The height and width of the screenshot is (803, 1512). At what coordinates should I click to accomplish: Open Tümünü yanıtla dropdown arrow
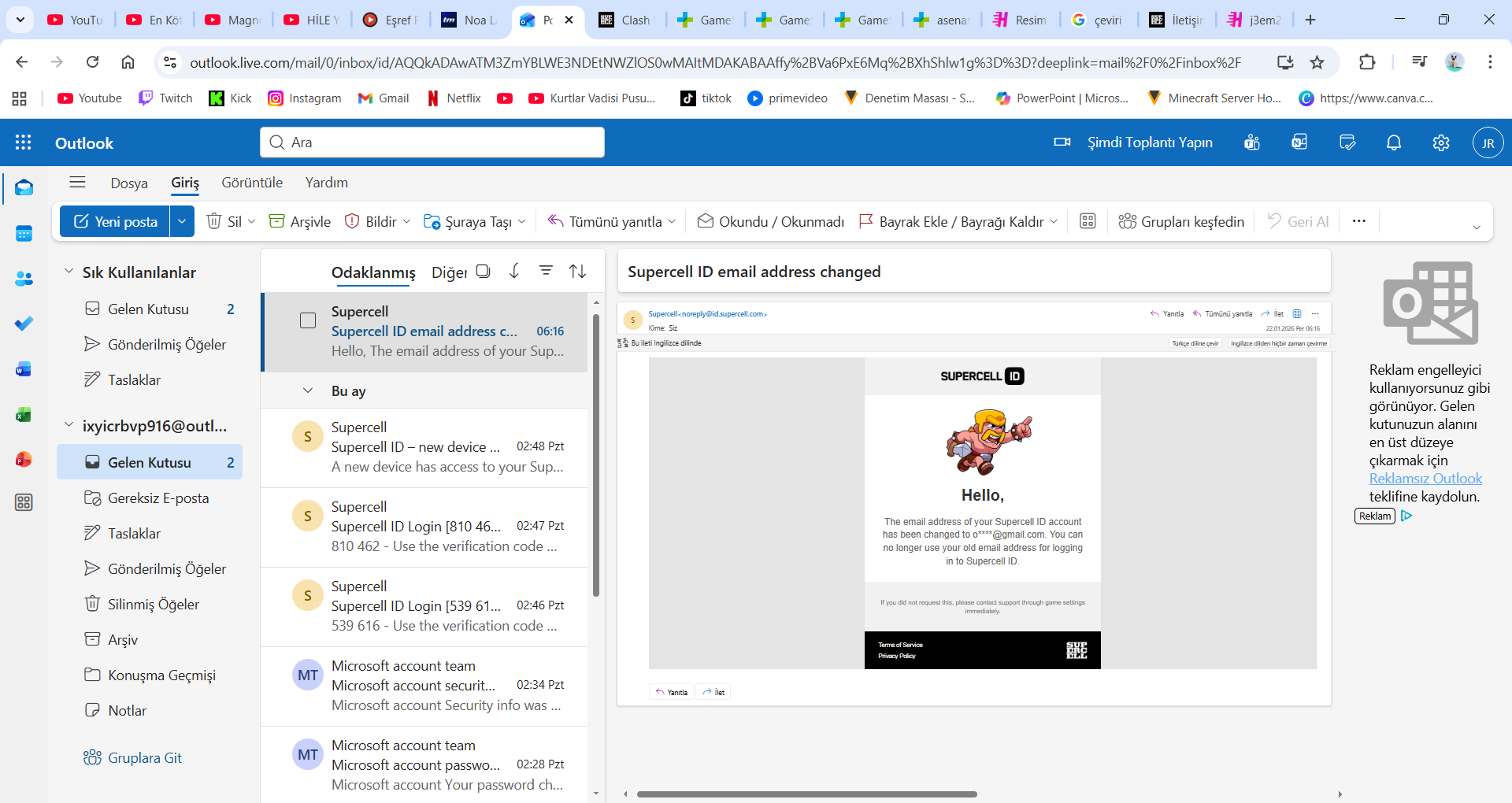(672, 221)
